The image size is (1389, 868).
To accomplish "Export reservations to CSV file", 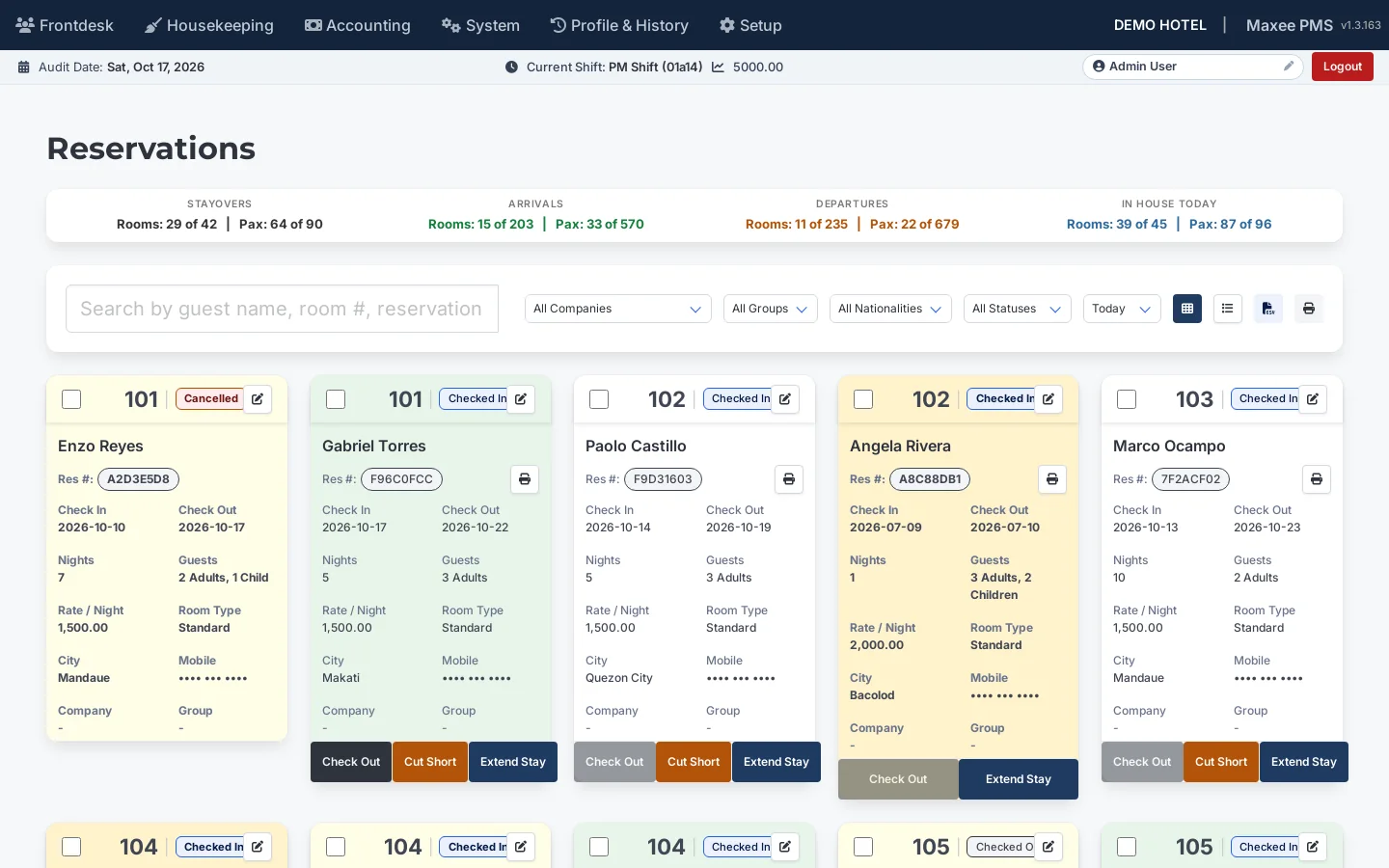I will pos(1268,309).
